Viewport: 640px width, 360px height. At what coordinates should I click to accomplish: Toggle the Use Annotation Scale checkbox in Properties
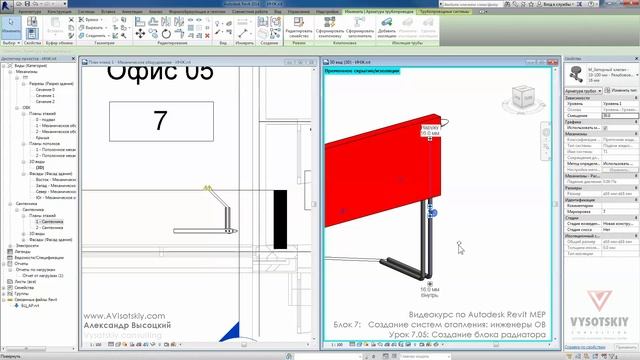coord(605,128)
